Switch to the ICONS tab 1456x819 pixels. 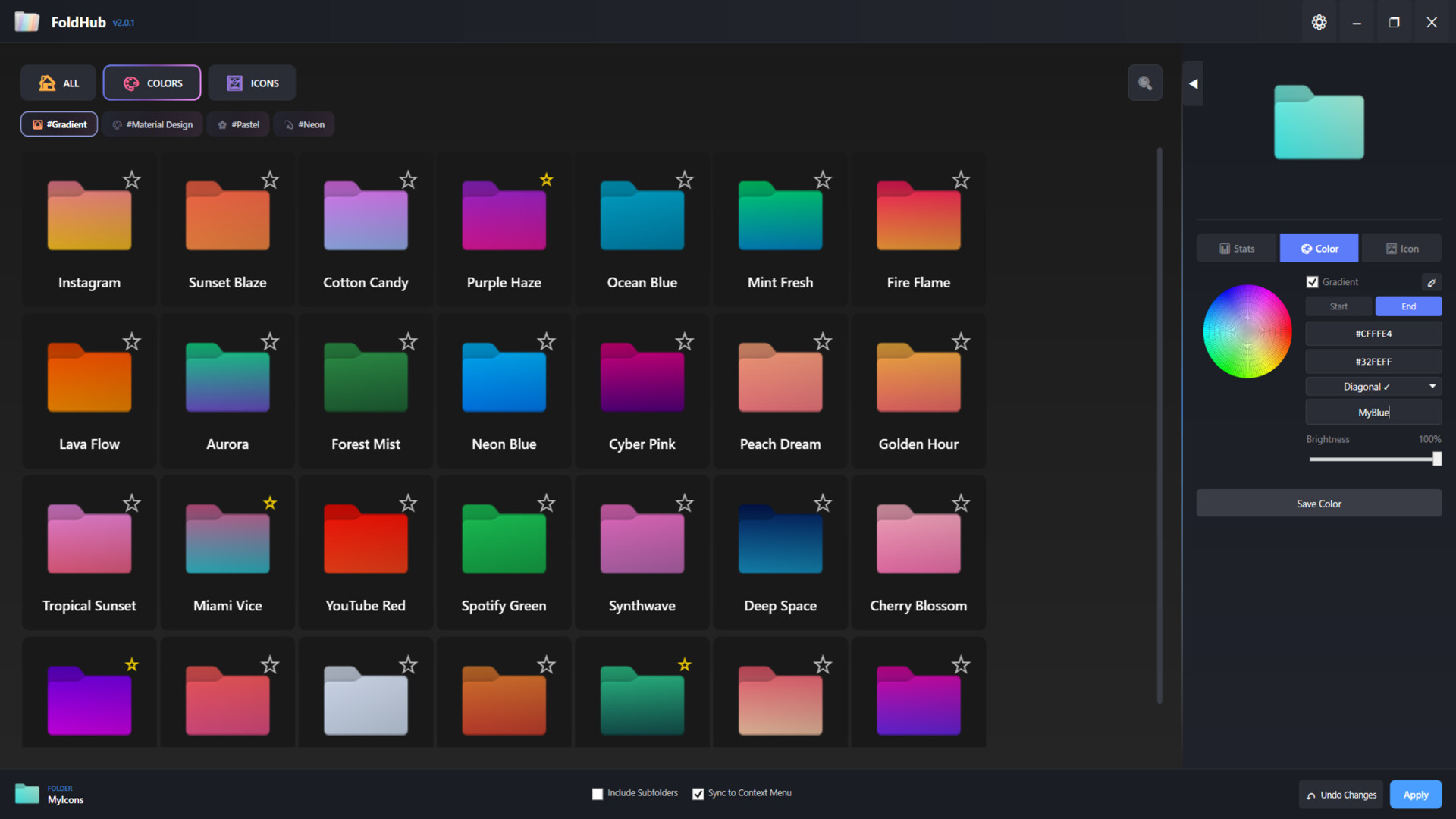click(x=252, y=83)
